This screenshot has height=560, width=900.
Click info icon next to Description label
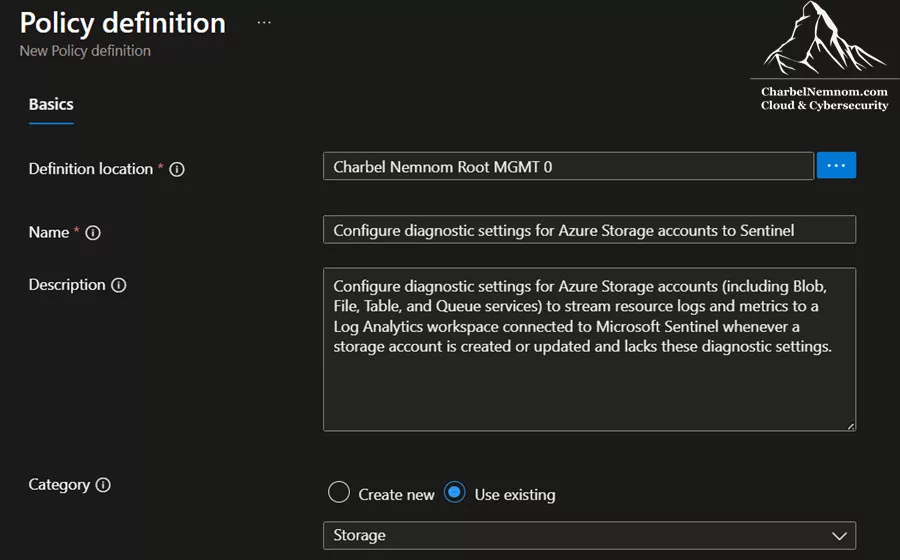tap(119, 285)
